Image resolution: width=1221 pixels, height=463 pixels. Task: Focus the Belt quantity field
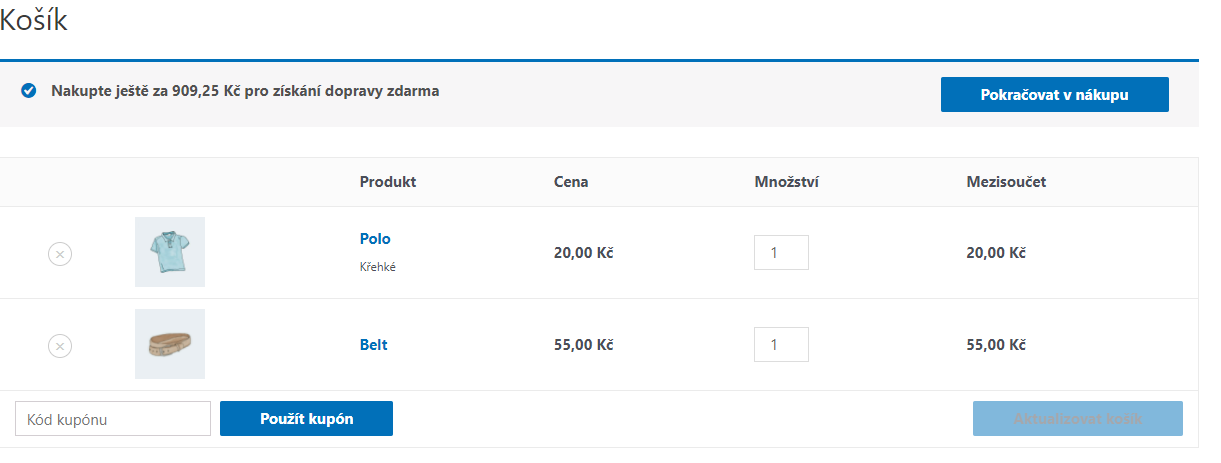click(x=781, y=345)
